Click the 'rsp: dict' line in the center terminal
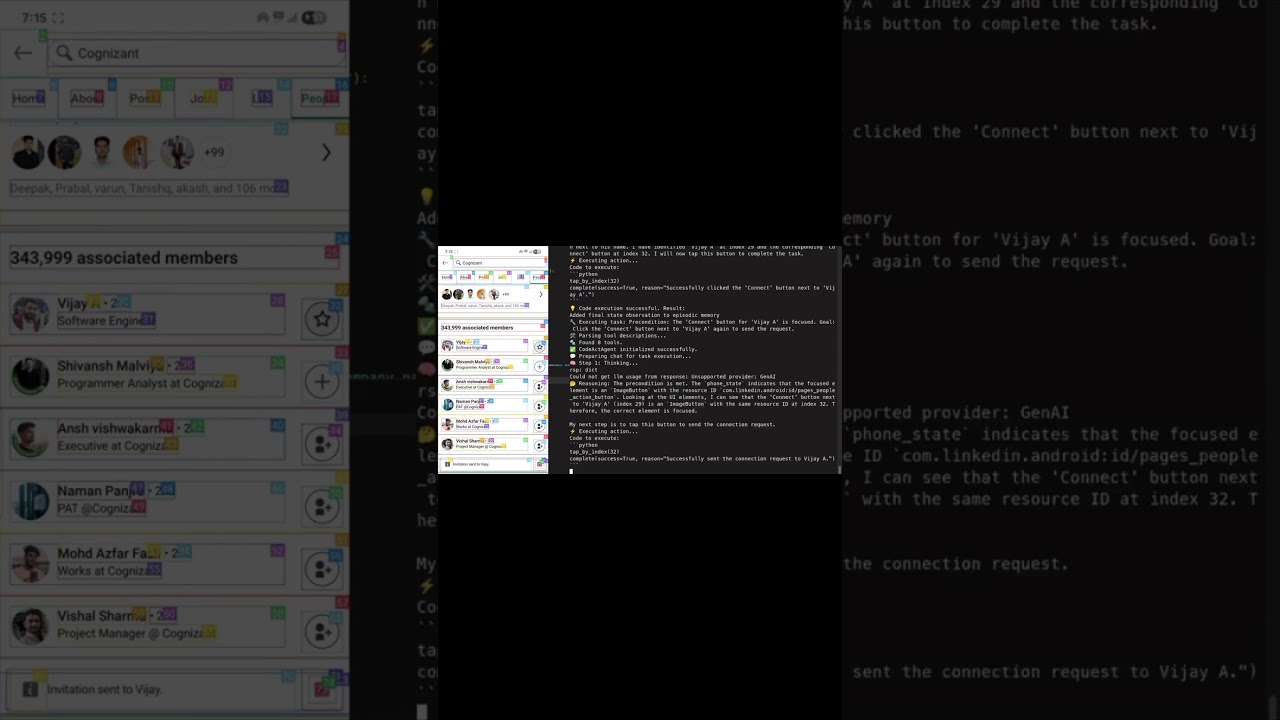 coord(583,370)
